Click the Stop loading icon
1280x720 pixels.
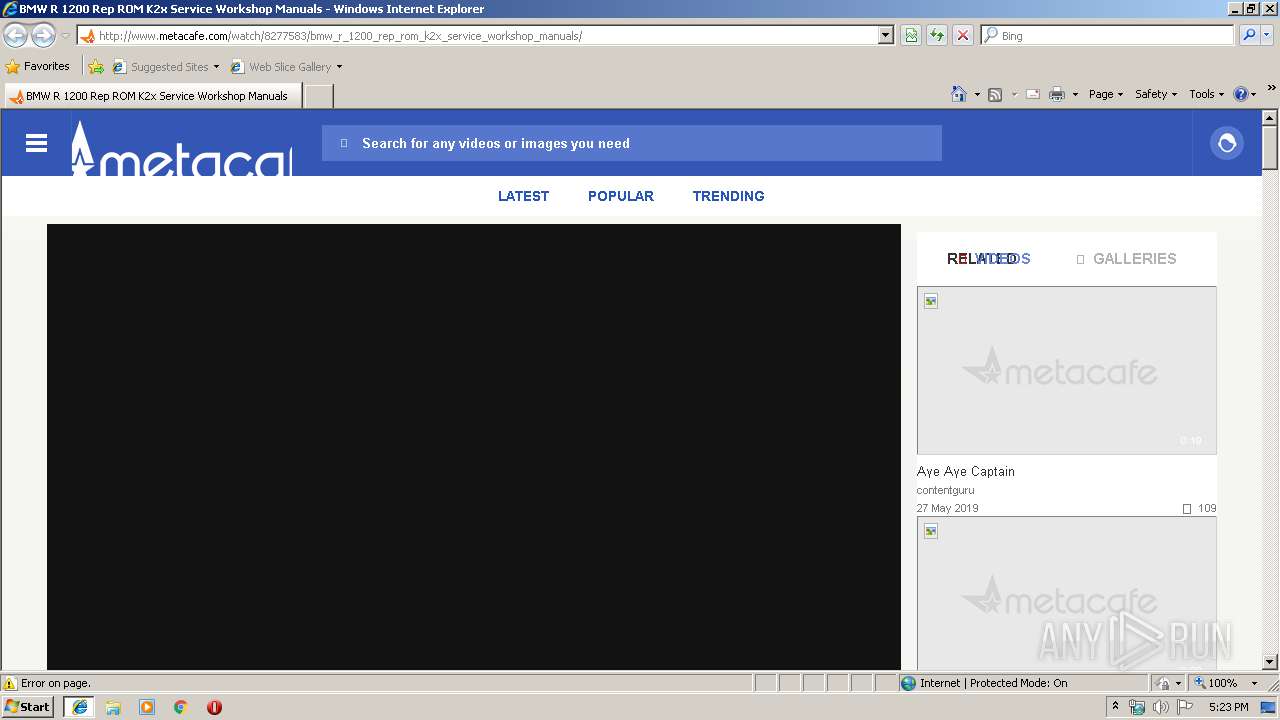[x=963, y=36]
